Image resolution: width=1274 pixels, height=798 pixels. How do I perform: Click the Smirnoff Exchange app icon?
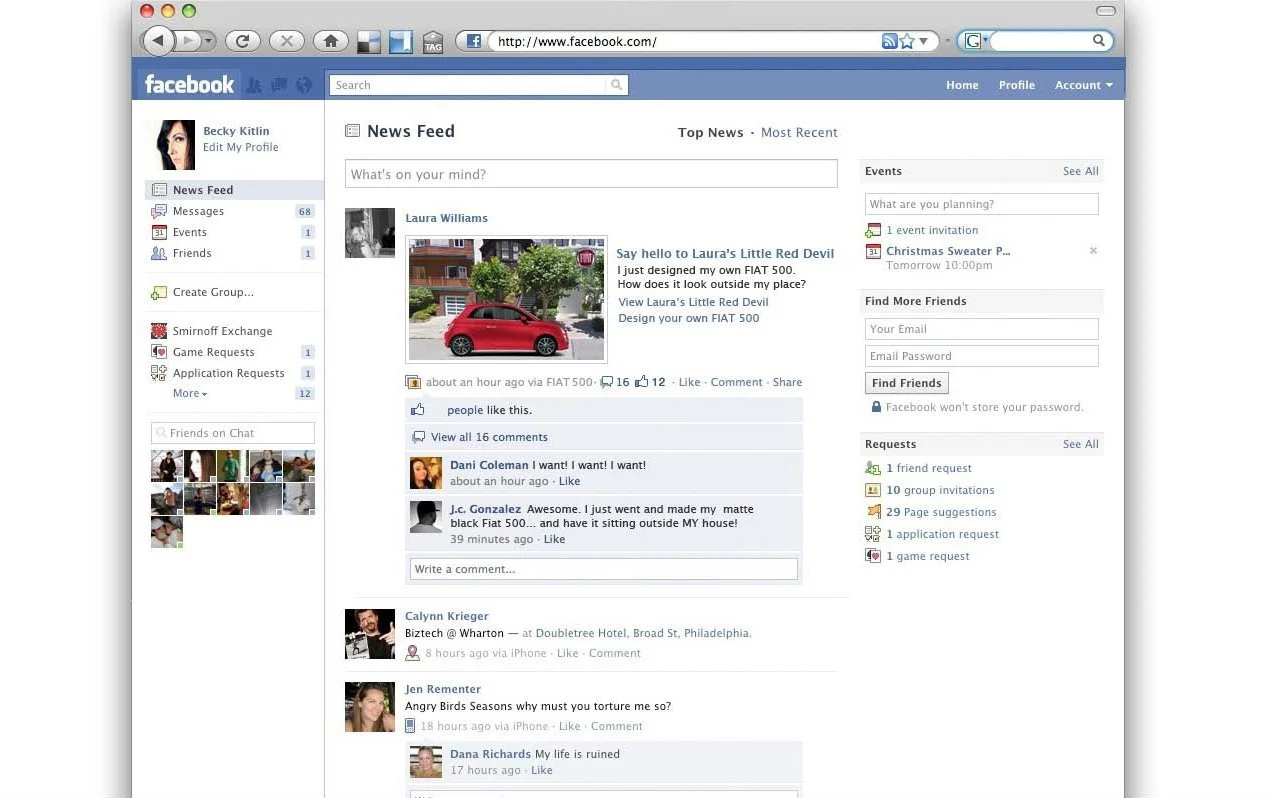click(159, 331)
